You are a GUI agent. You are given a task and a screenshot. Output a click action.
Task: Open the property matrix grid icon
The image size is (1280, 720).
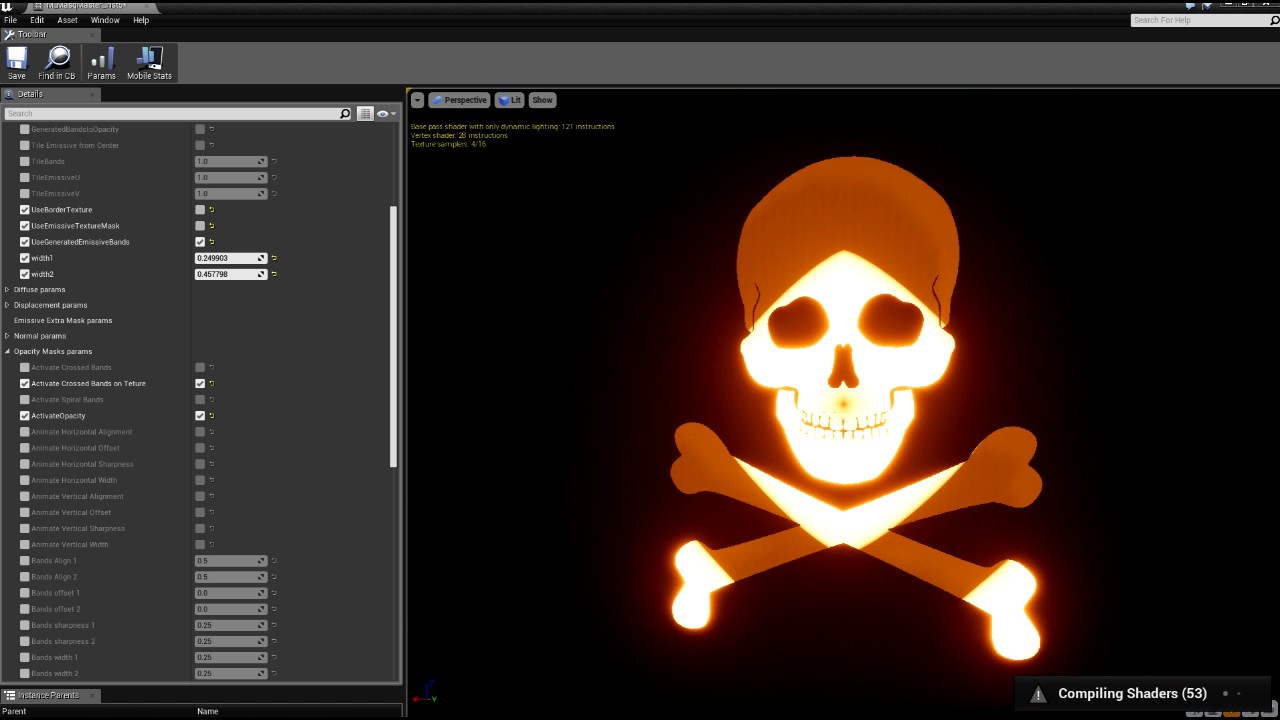point(365,114)
